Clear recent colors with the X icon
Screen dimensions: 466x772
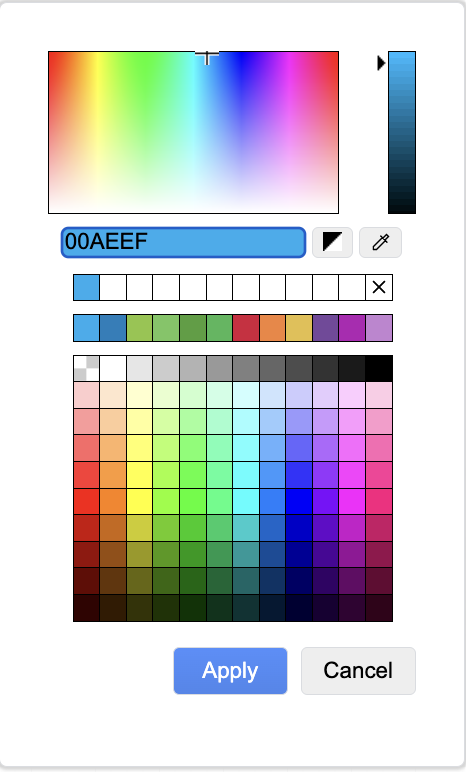[x=379, y=287]
